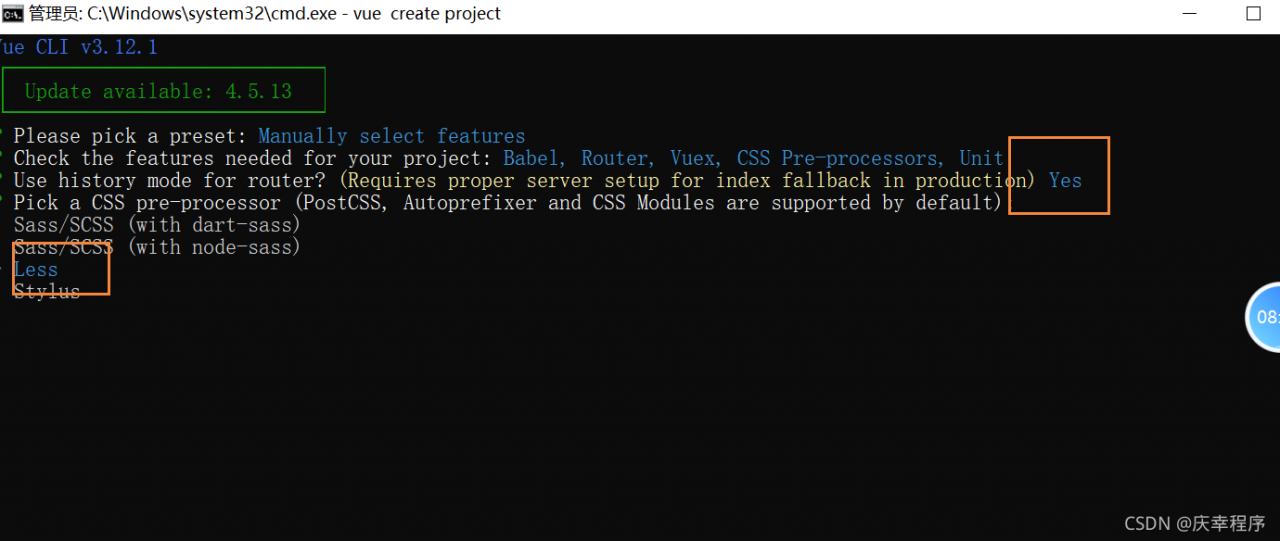Select the Sass/SCSS (with node-sass) option
The image size is (1280, 541).
[x=157, y=247]
